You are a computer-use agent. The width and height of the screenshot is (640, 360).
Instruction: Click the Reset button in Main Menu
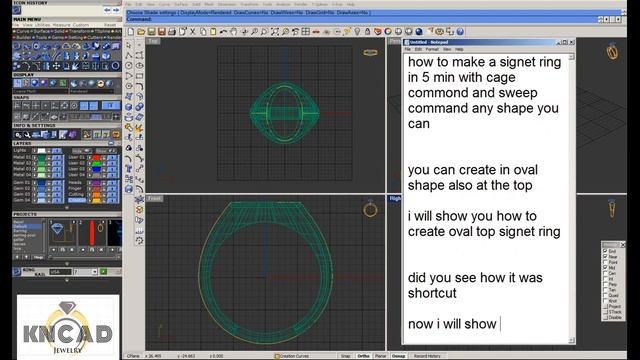[x=110, y=25]
